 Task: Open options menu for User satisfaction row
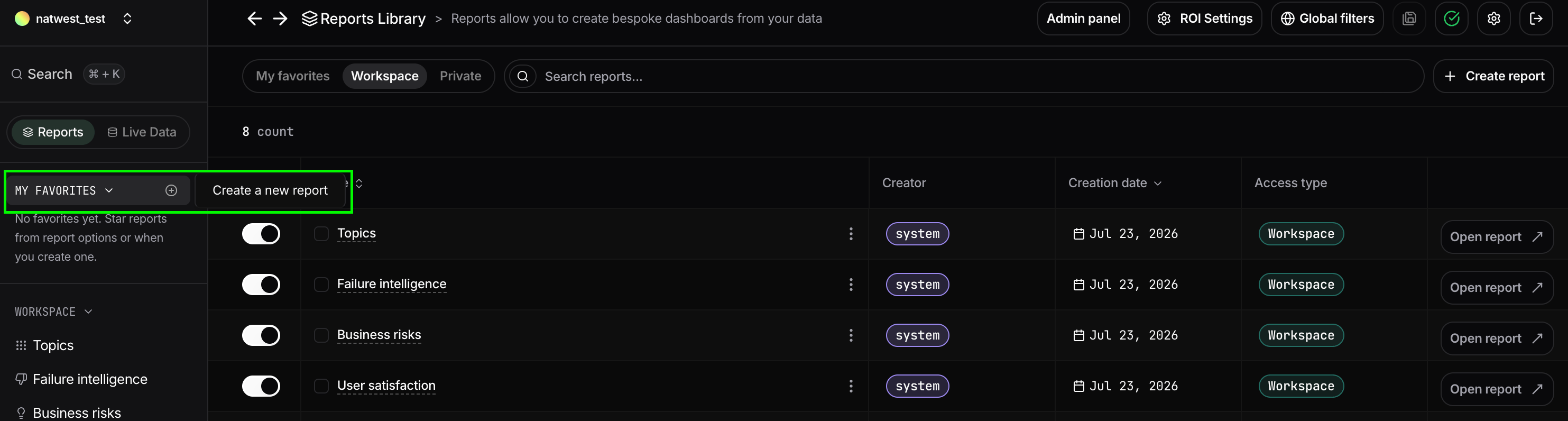pos(851,386)
